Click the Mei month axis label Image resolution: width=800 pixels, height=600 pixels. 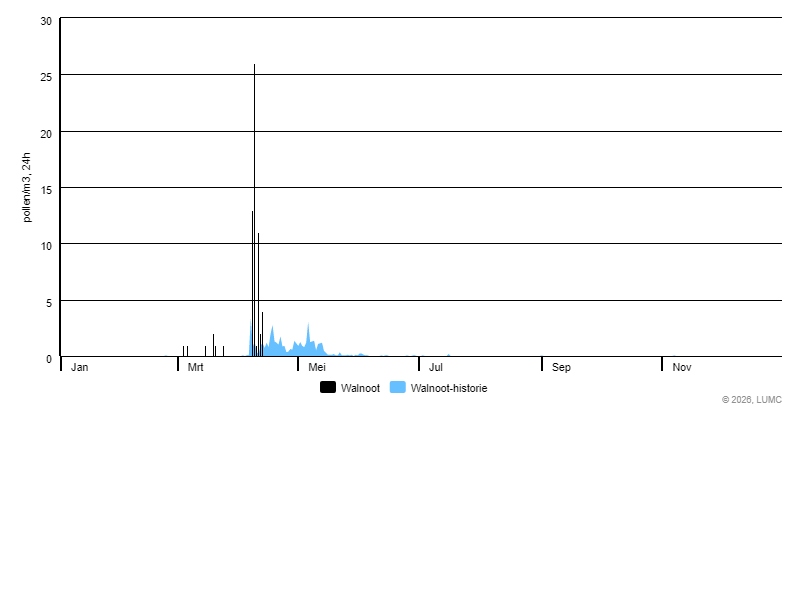coord(317,368)
